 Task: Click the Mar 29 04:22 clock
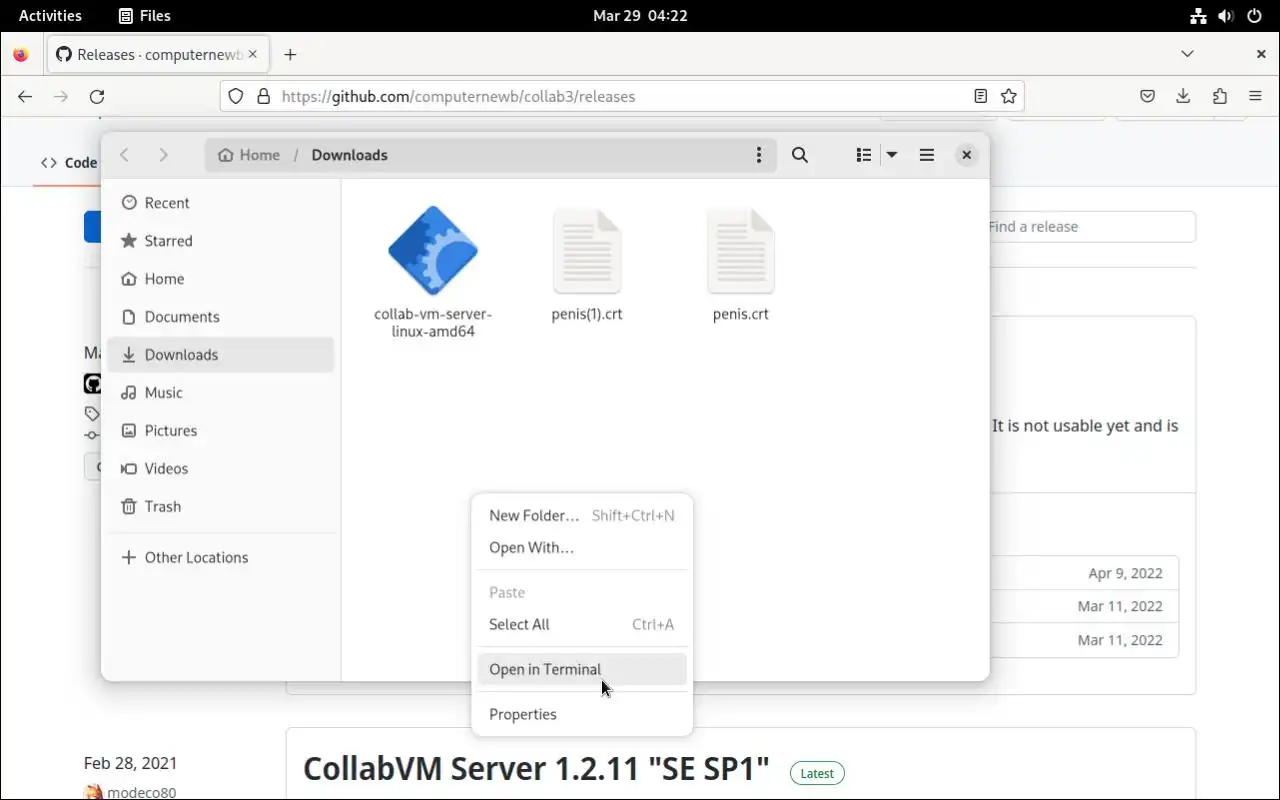[x=640, y=16]
